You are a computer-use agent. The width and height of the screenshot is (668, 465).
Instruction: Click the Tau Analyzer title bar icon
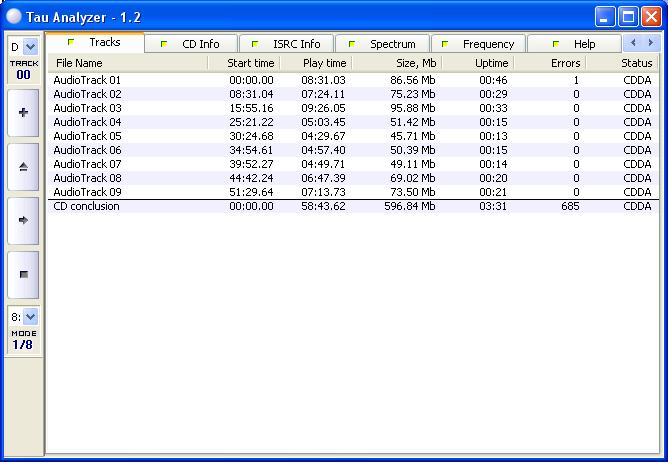14,16
